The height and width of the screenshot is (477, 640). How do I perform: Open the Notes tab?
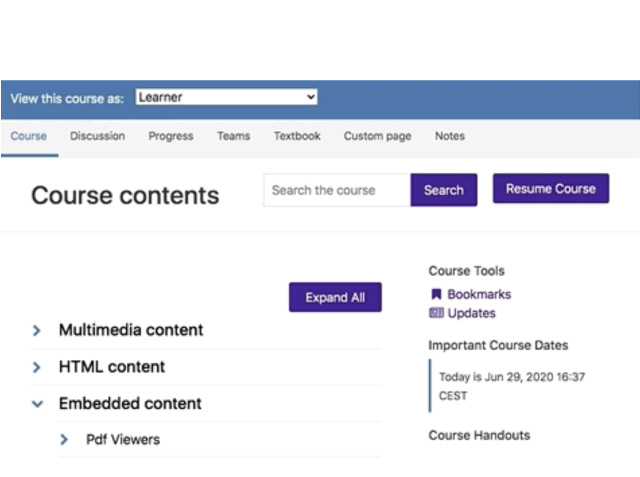pyautogui.click(x=450, y=136)
